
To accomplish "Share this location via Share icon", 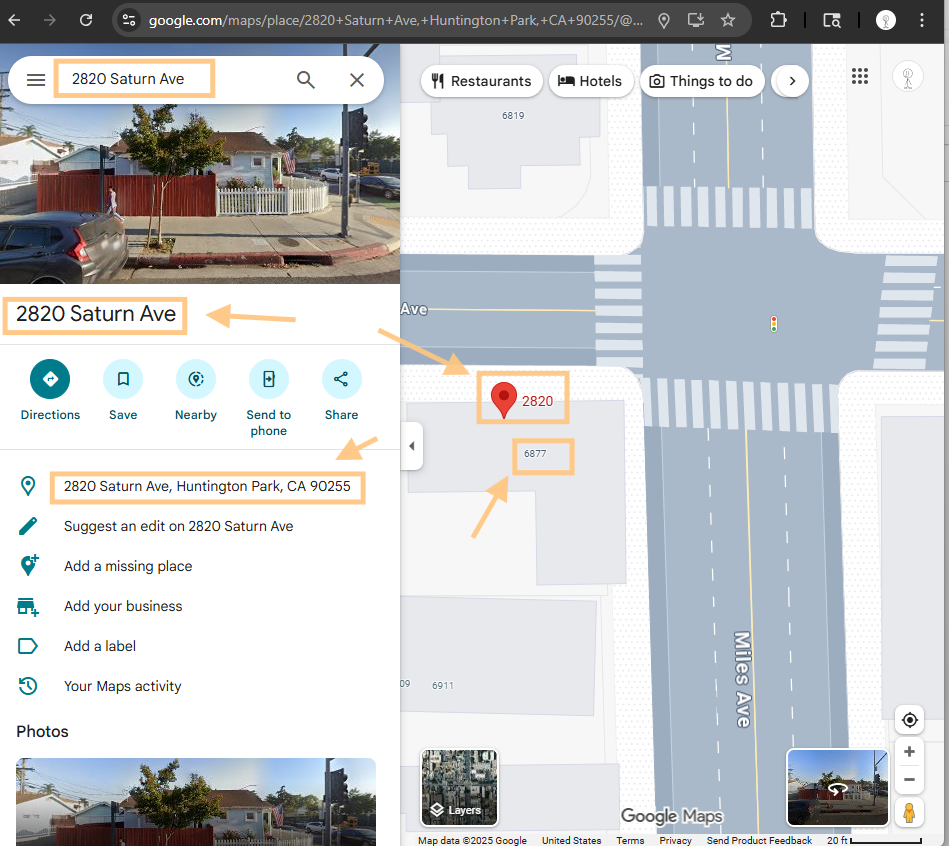I will 341,379.
